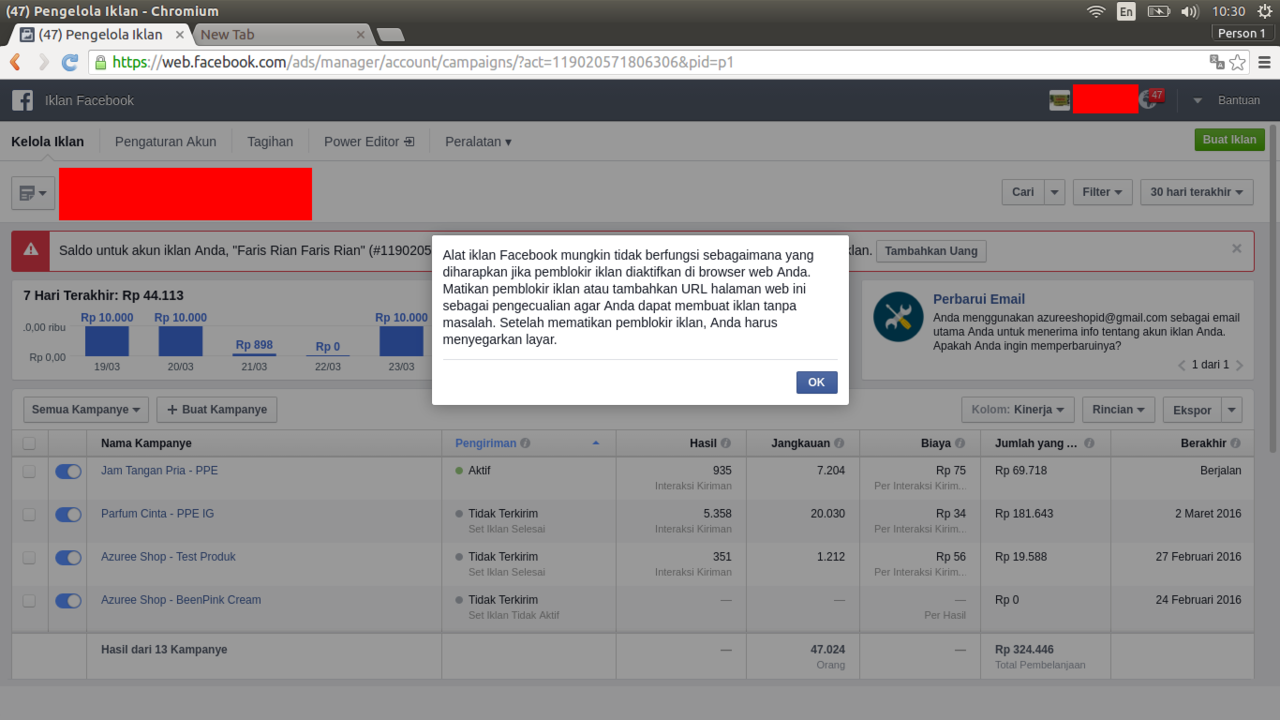Click the green Buat Iklan button
Viewport: 1280px width, 720px height.
click(x=1229, y=140)
